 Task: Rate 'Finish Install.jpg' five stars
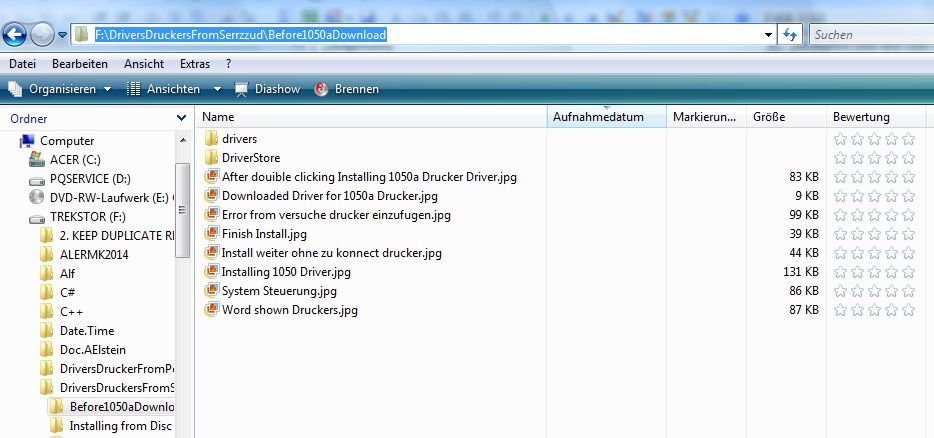click(908, 234)
